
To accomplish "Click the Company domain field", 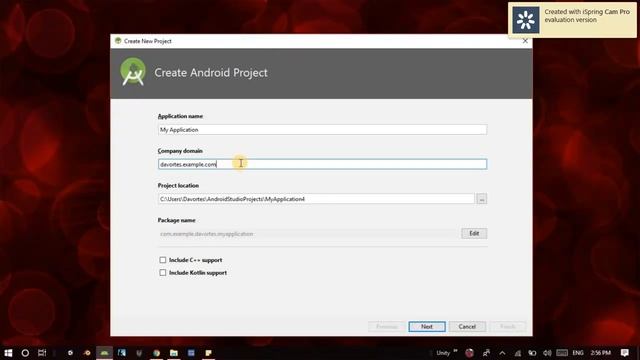I will coord(322,164).
